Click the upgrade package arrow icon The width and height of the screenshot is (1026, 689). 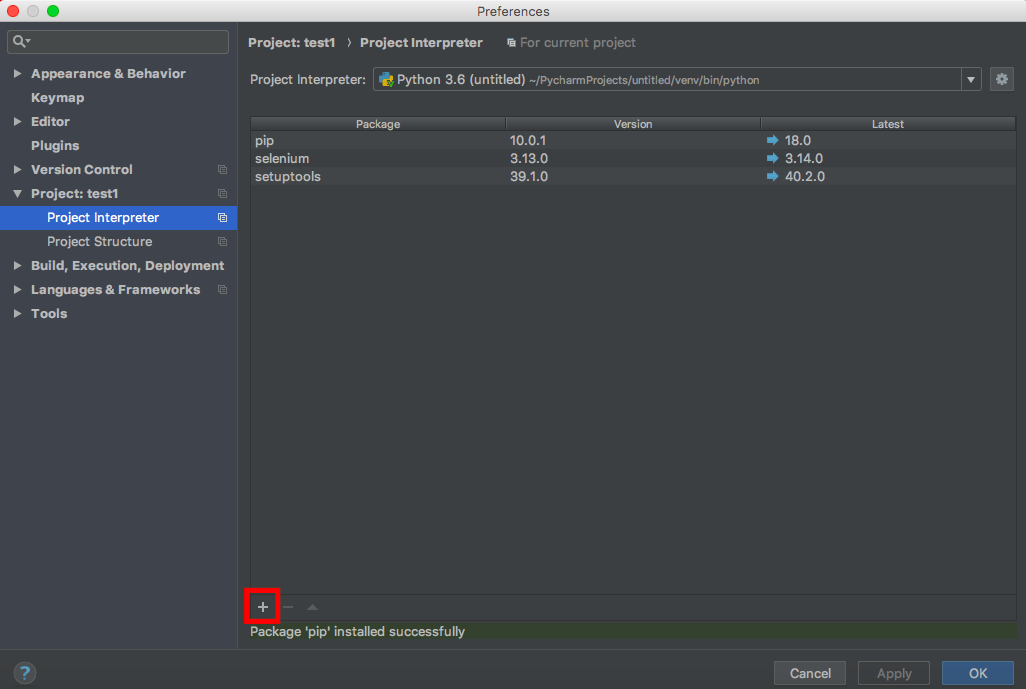[x=311, y=606]
